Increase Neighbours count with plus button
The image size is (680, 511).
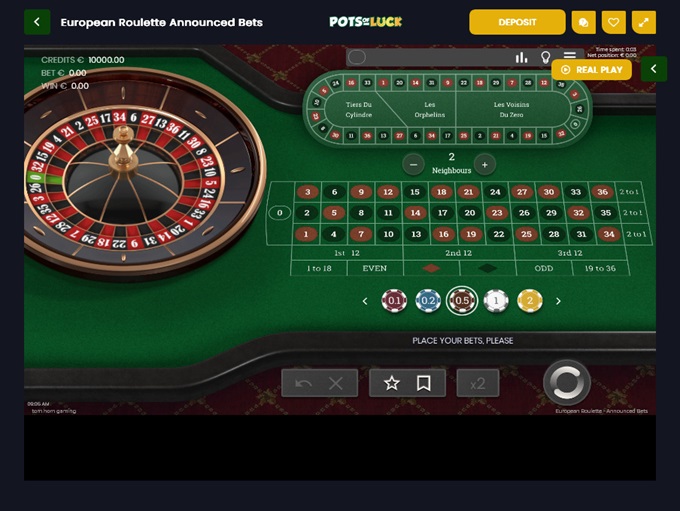(x=485, y=165)
